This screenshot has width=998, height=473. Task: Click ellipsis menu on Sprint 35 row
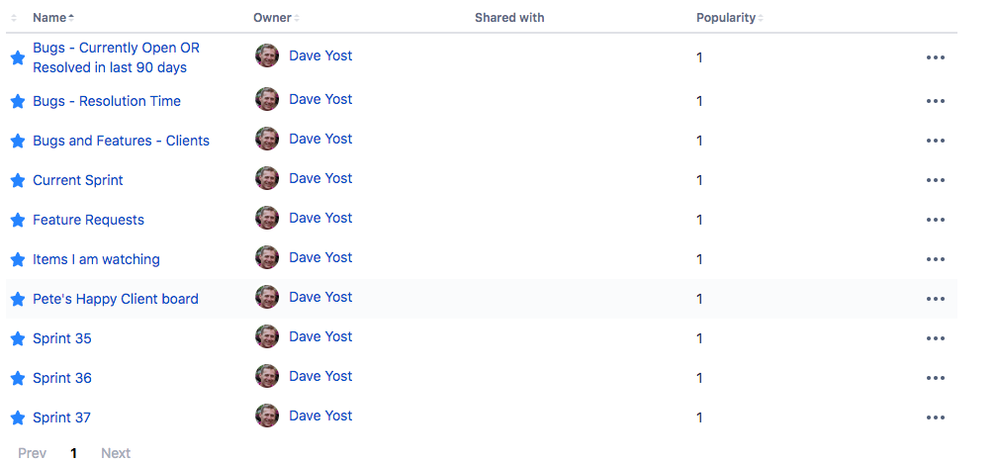935,338
